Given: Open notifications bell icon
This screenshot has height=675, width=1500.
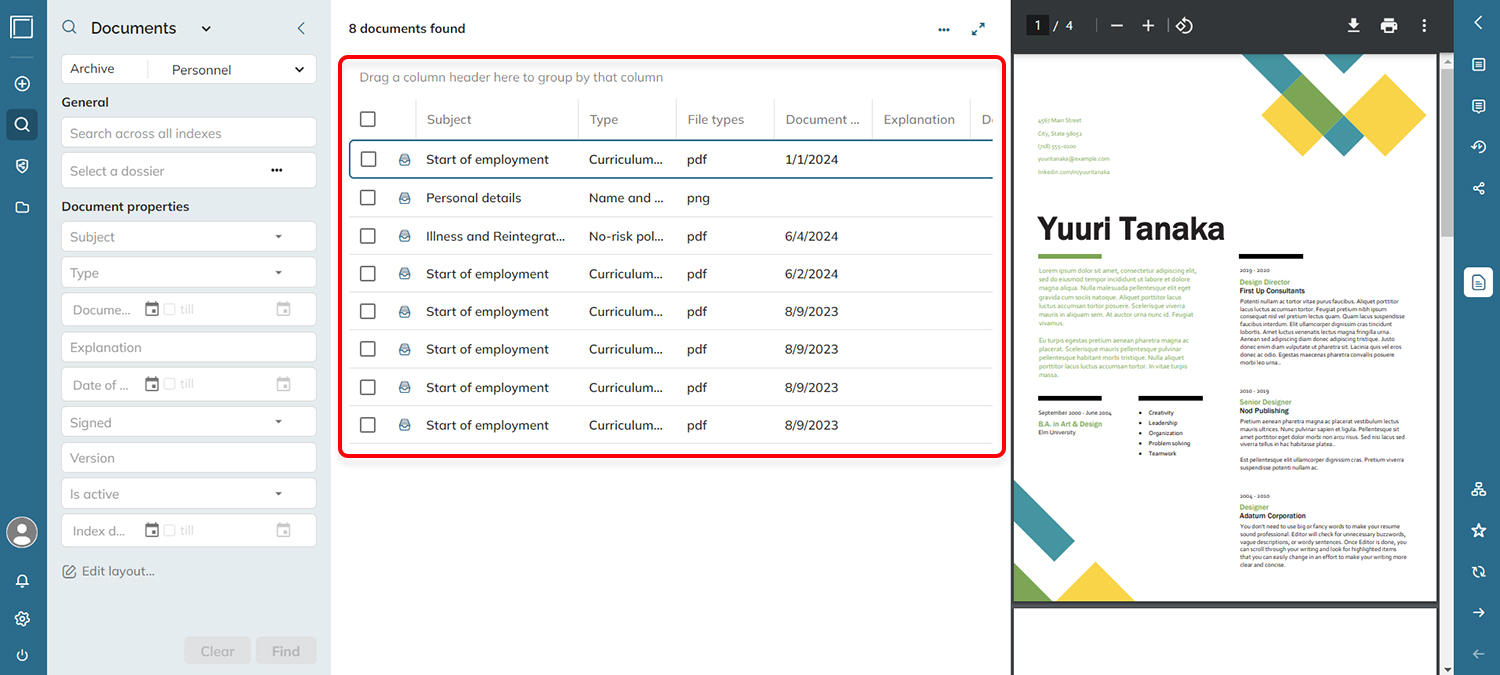Looking at the screenshot, I should pyautogui.click(x=22, y=581).
